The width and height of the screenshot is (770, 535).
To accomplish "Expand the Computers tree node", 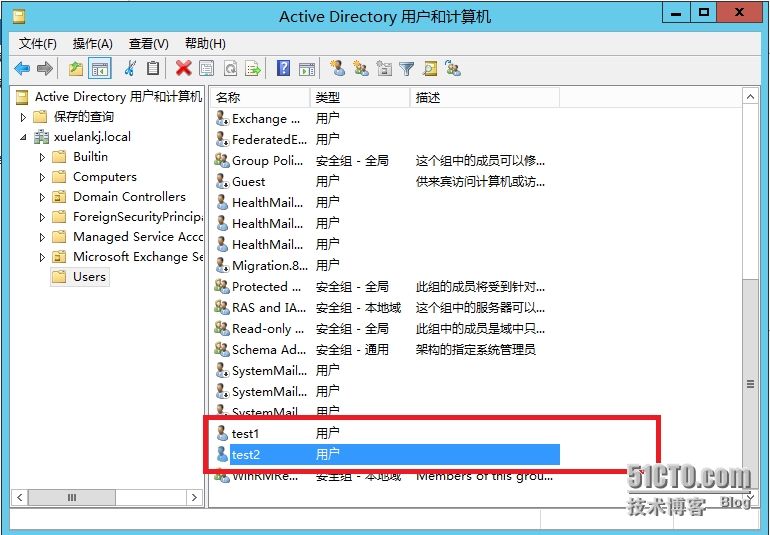I will [42, 177].
